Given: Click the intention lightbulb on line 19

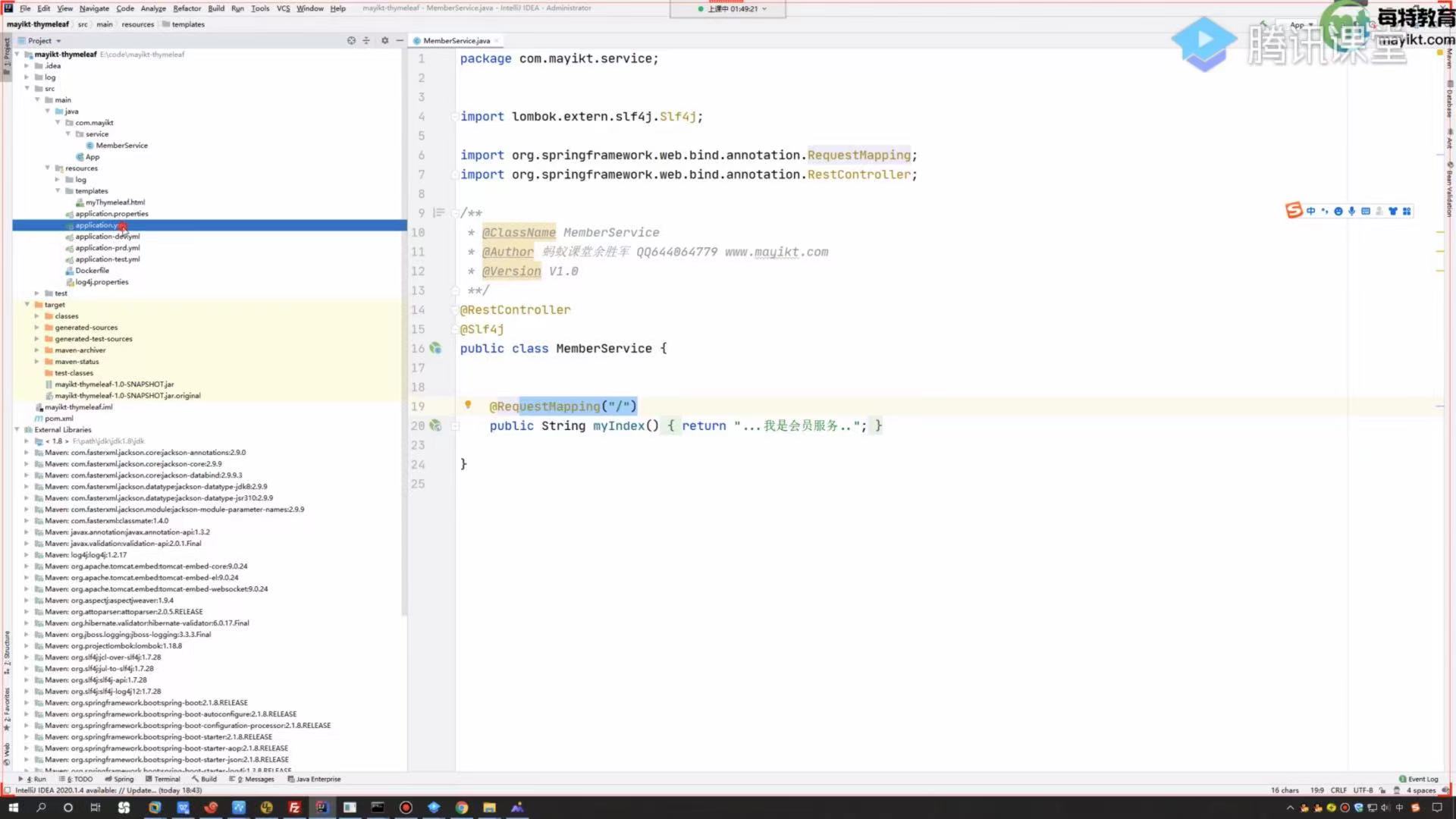Looking at the screenshot, I should (x=468, y=405).
